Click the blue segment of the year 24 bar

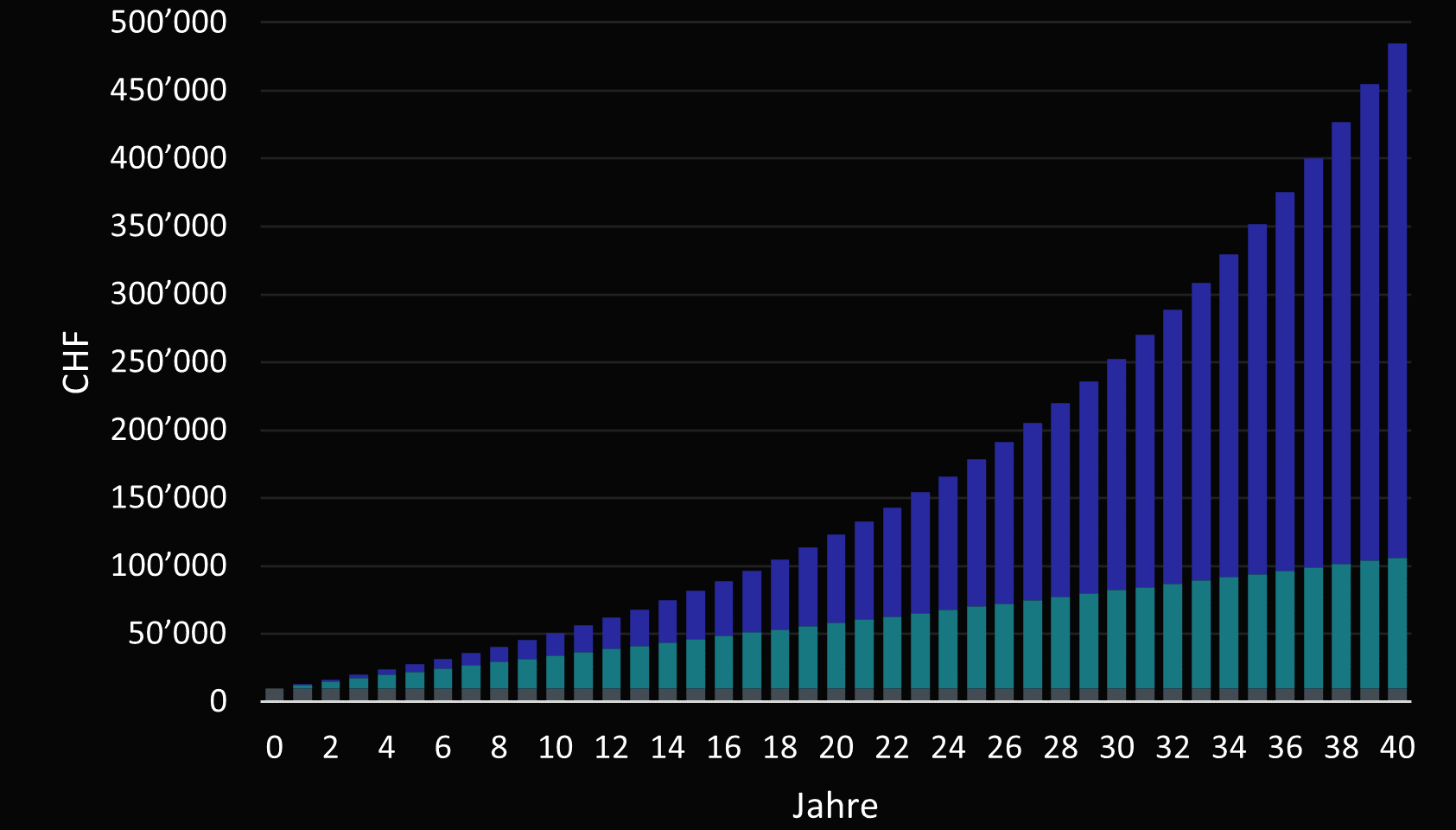948,543
